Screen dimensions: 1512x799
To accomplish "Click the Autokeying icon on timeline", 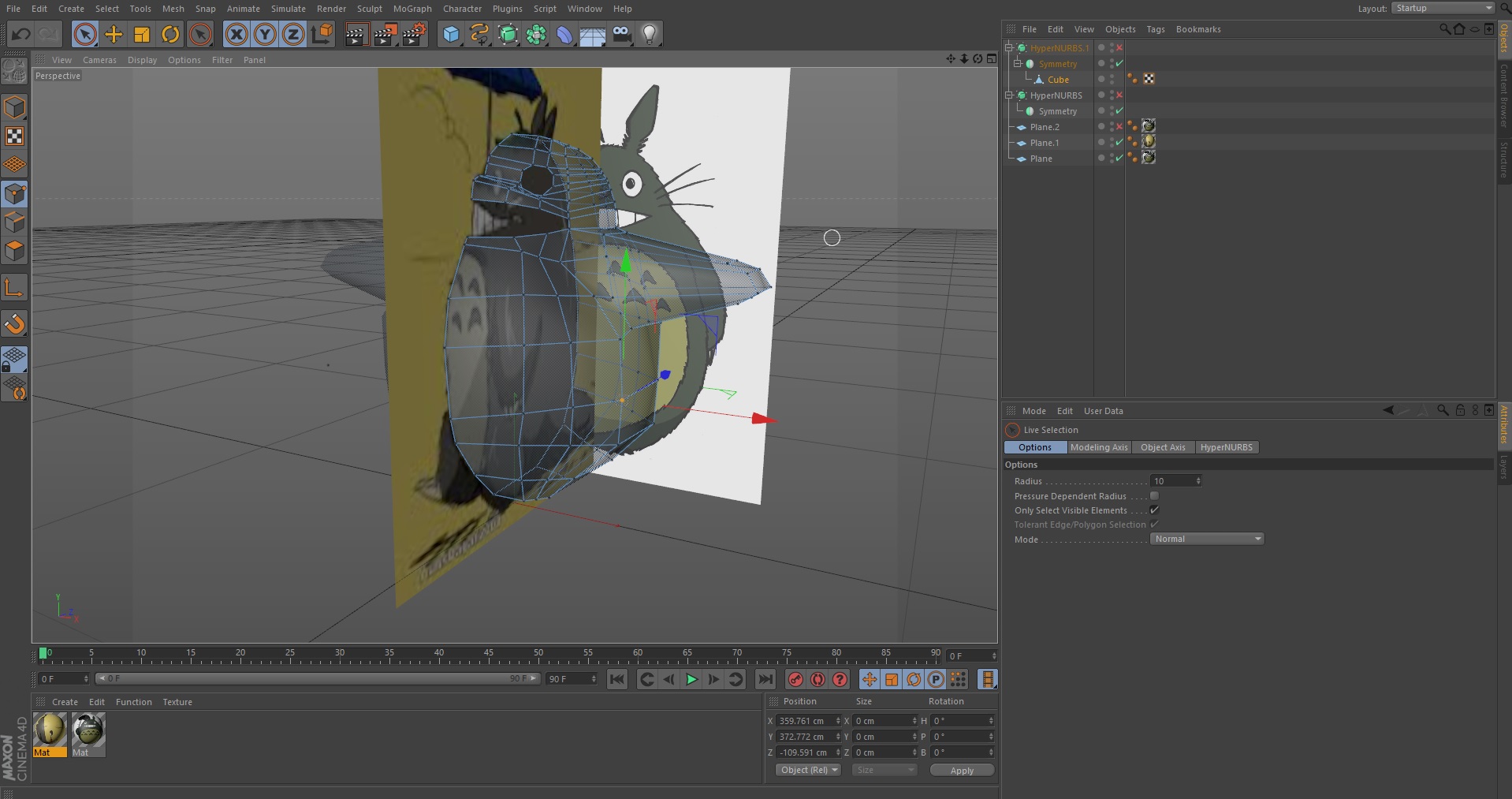I will [818, 679].
